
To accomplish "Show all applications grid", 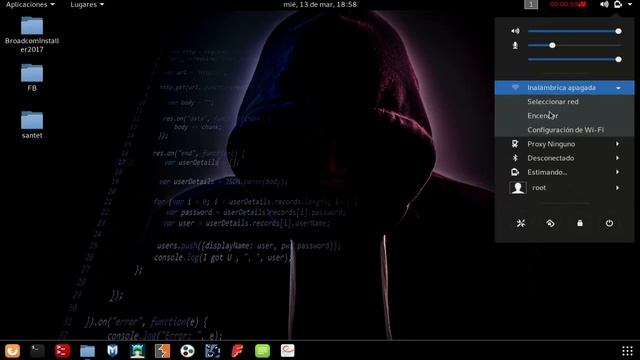I will click(x=627, y=351).
